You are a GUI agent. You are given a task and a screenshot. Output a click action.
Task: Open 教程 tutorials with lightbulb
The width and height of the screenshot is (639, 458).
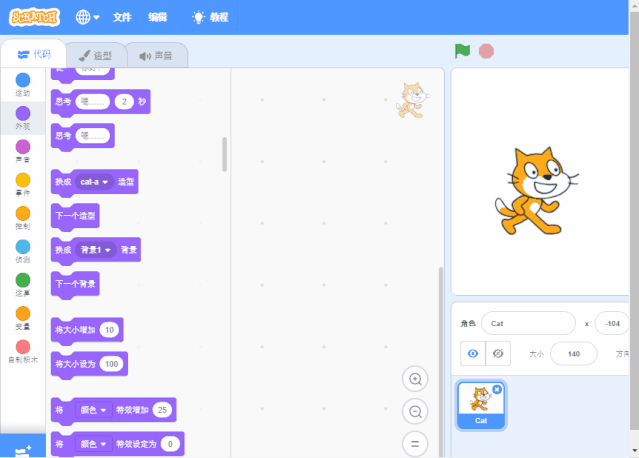(x=210, y=17)
